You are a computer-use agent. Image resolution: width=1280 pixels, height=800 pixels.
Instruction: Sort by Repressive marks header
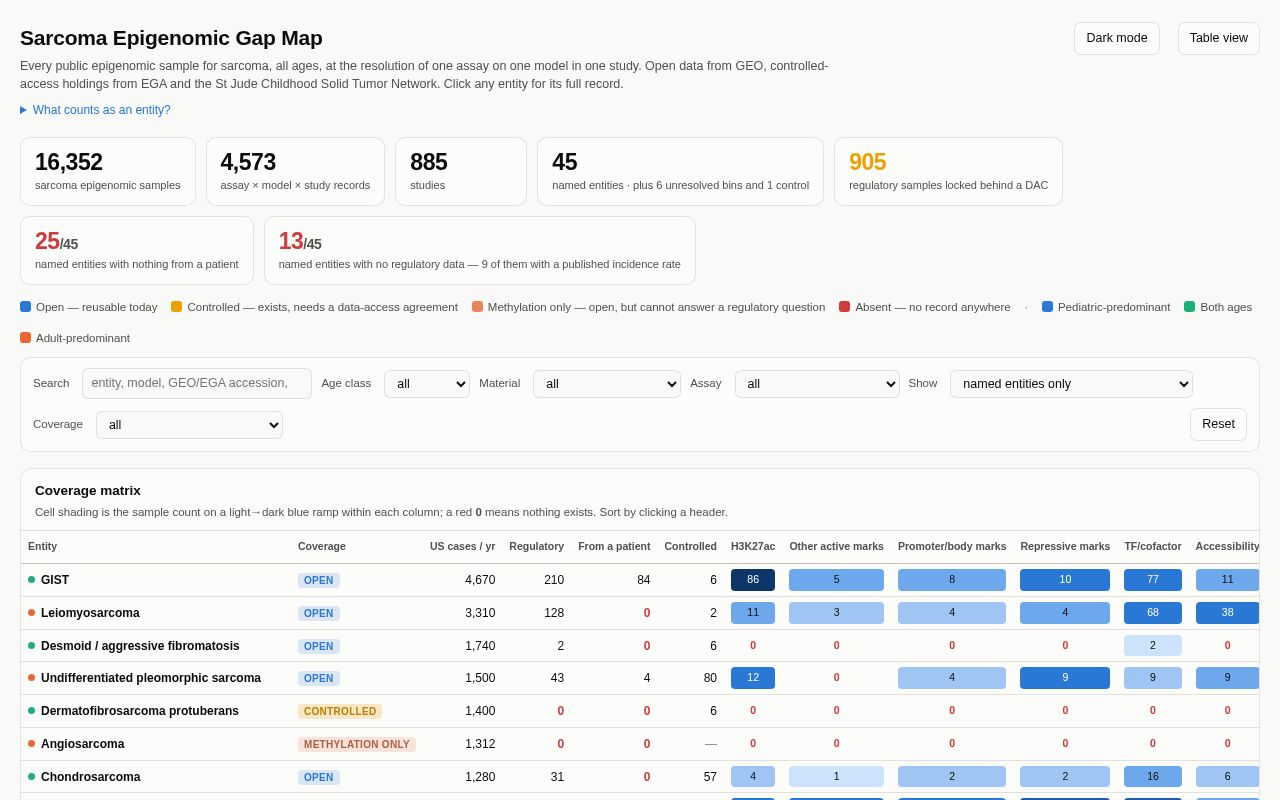[1065, 546]
